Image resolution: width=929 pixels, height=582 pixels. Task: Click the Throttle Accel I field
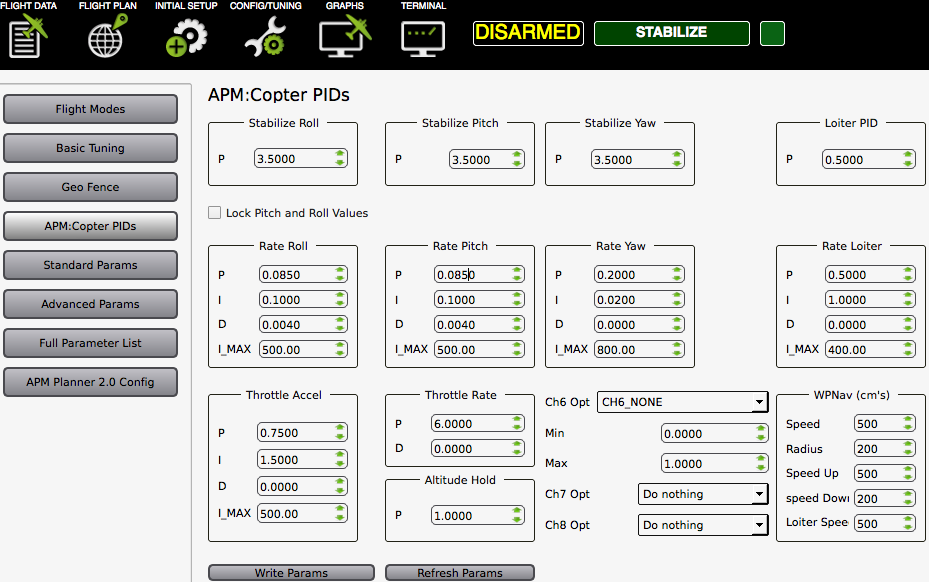(302, 459)
